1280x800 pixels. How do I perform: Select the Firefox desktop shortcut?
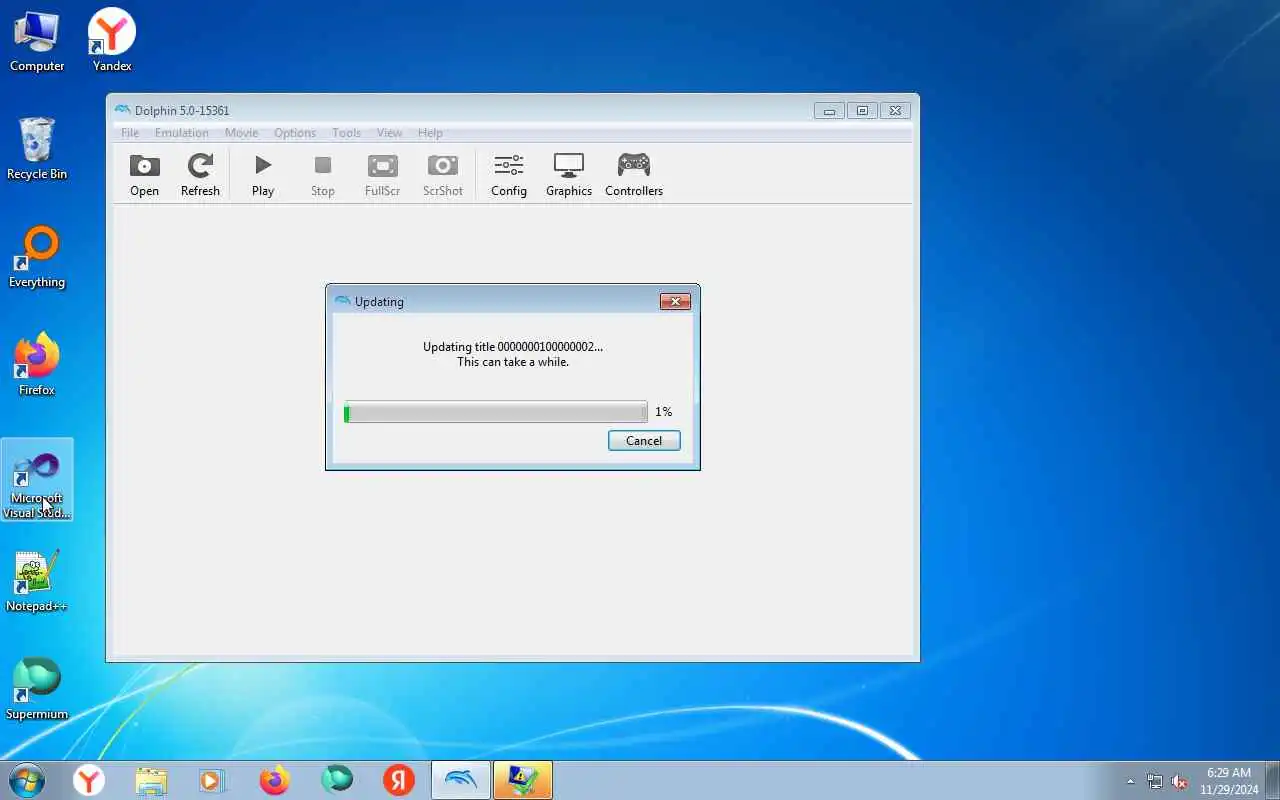(x=37, y=366)
